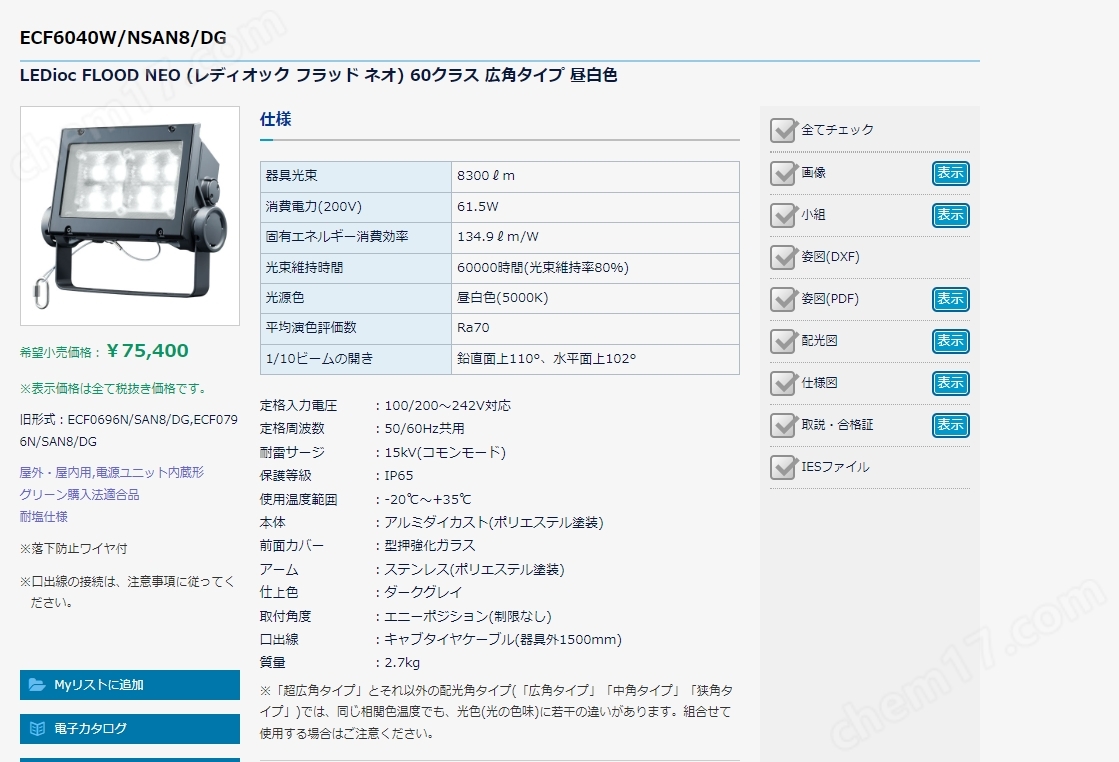Toggle the 小組 checkbox
This screenshot has height=762, width=1119.
tap(783, 215)
